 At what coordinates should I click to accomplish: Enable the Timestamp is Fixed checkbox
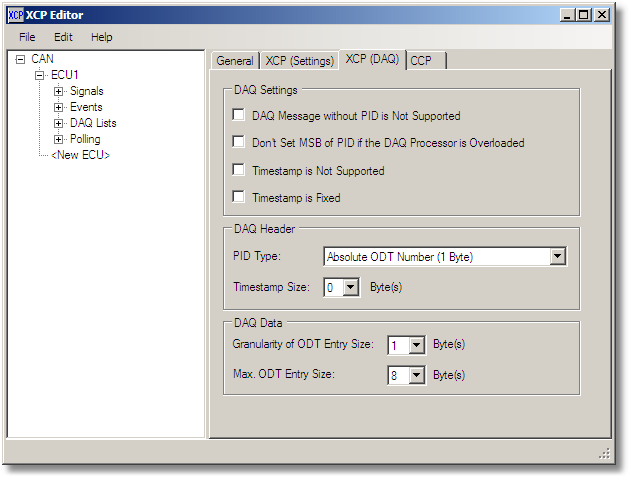click(x=238, y=197)
